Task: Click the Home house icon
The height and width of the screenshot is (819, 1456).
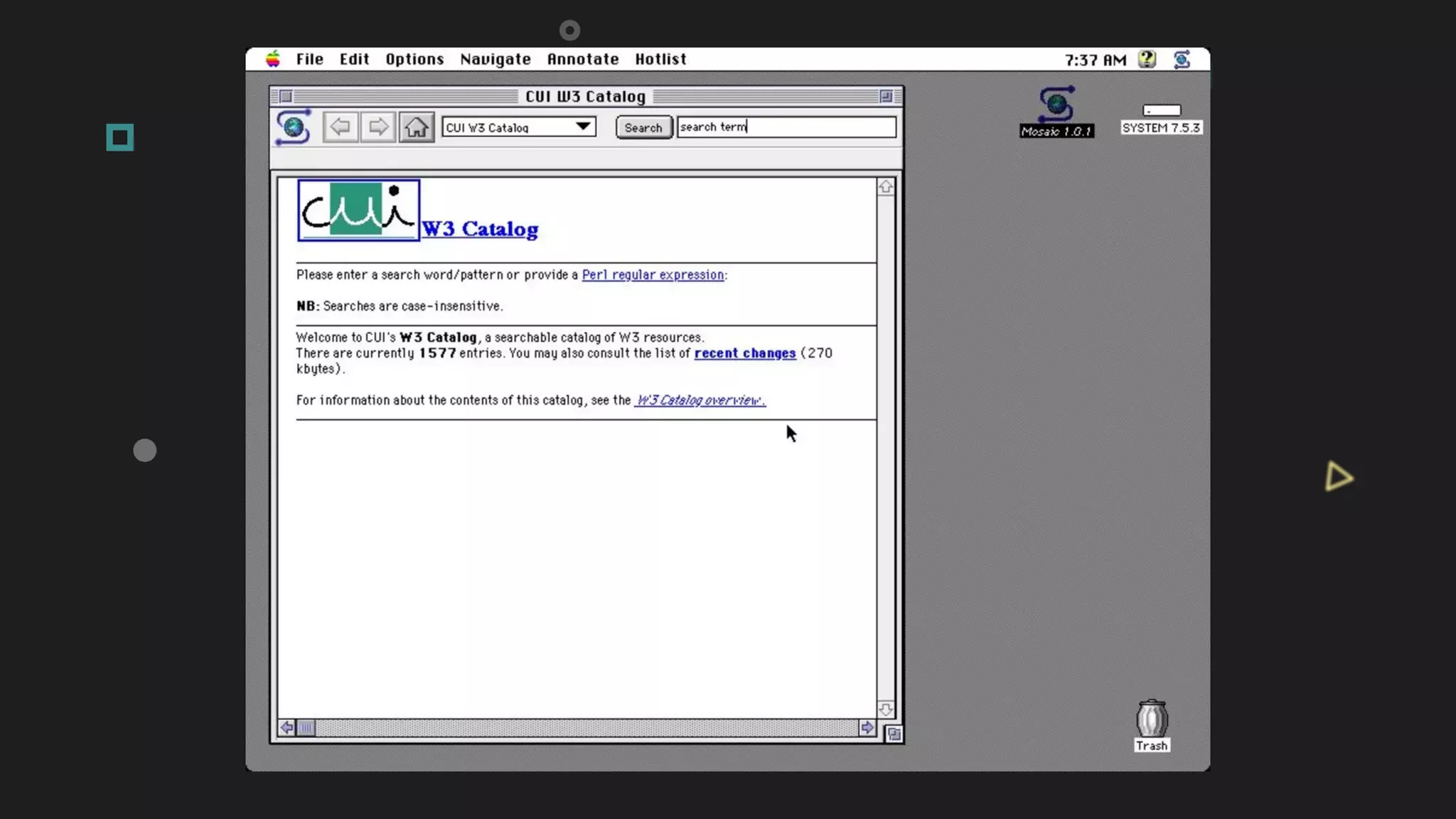Action: 416,127
